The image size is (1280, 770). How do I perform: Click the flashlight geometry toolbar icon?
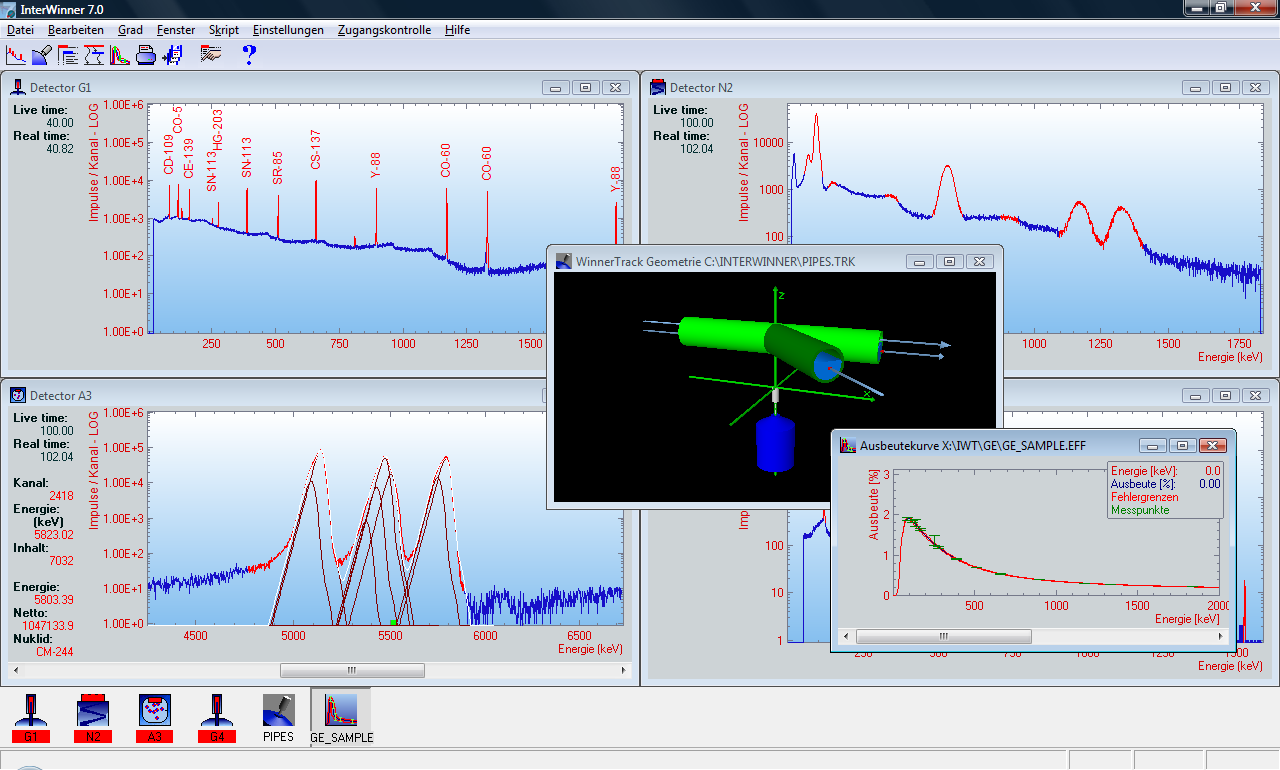[x=41, y=55]
